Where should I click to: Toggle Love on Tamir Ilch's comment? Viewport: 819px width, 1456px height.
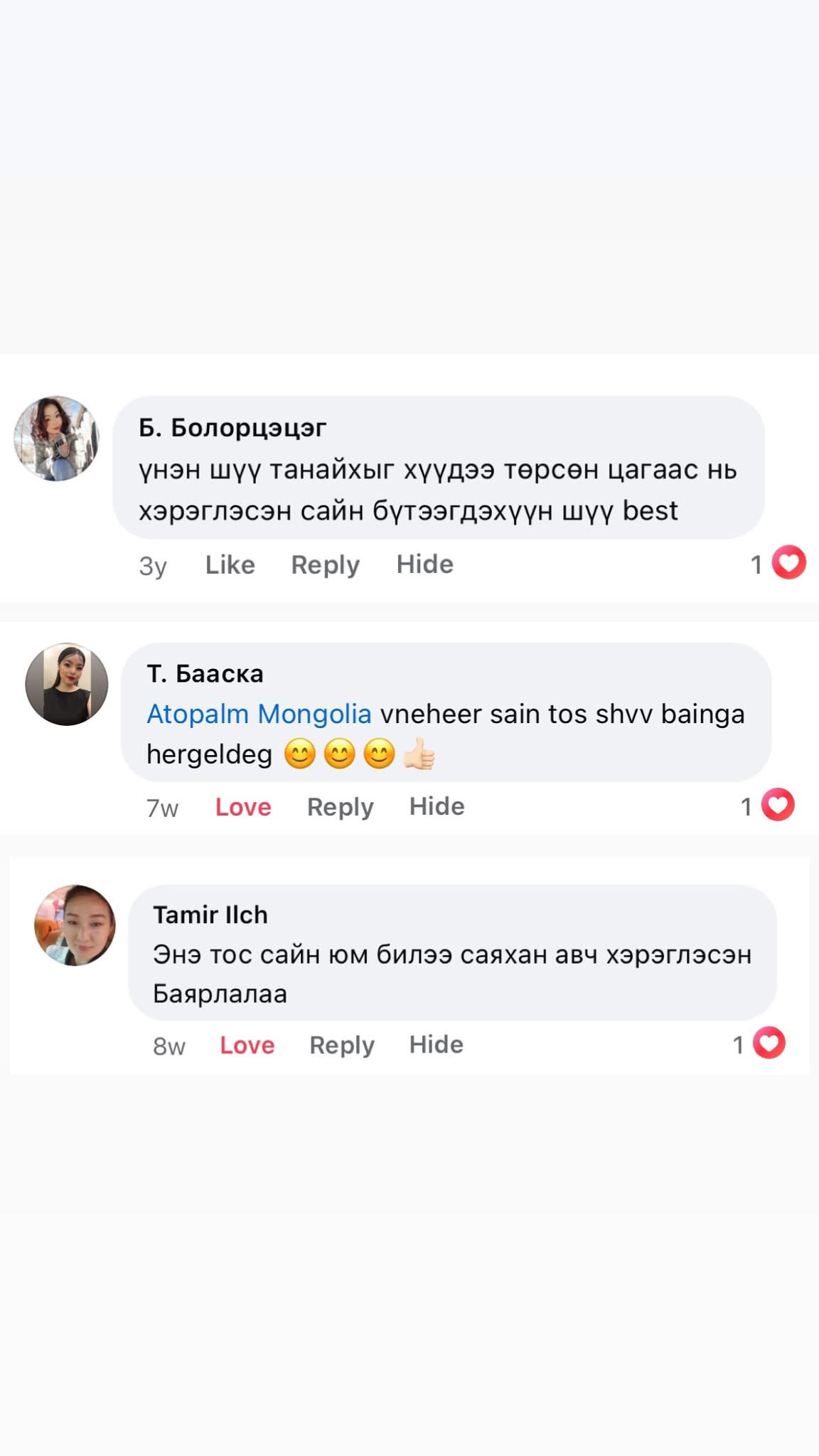click(x=247, y=1045)
